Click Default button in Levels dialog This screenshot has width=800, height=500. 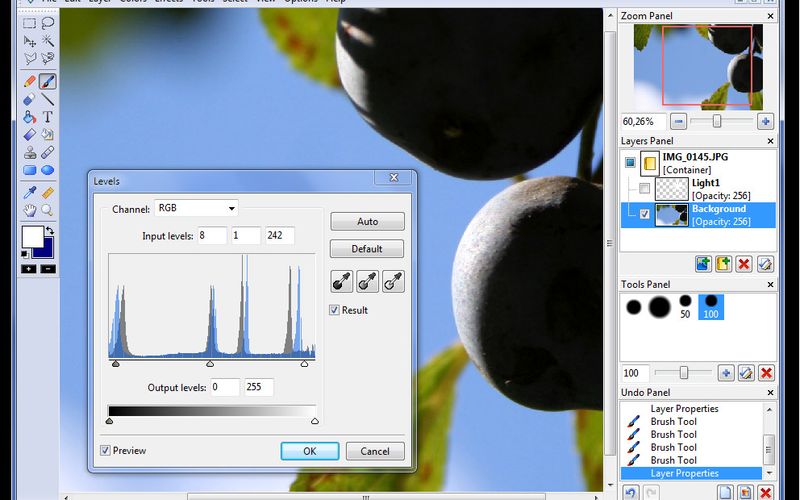coord(367,249)
